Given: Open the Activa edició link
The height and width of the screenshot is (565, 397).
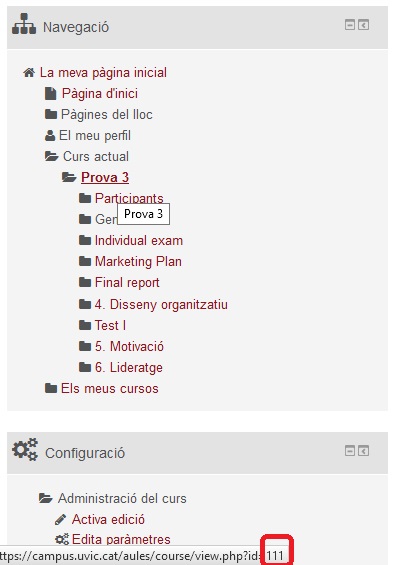Looking at the screenshot, I should point(108,519).
